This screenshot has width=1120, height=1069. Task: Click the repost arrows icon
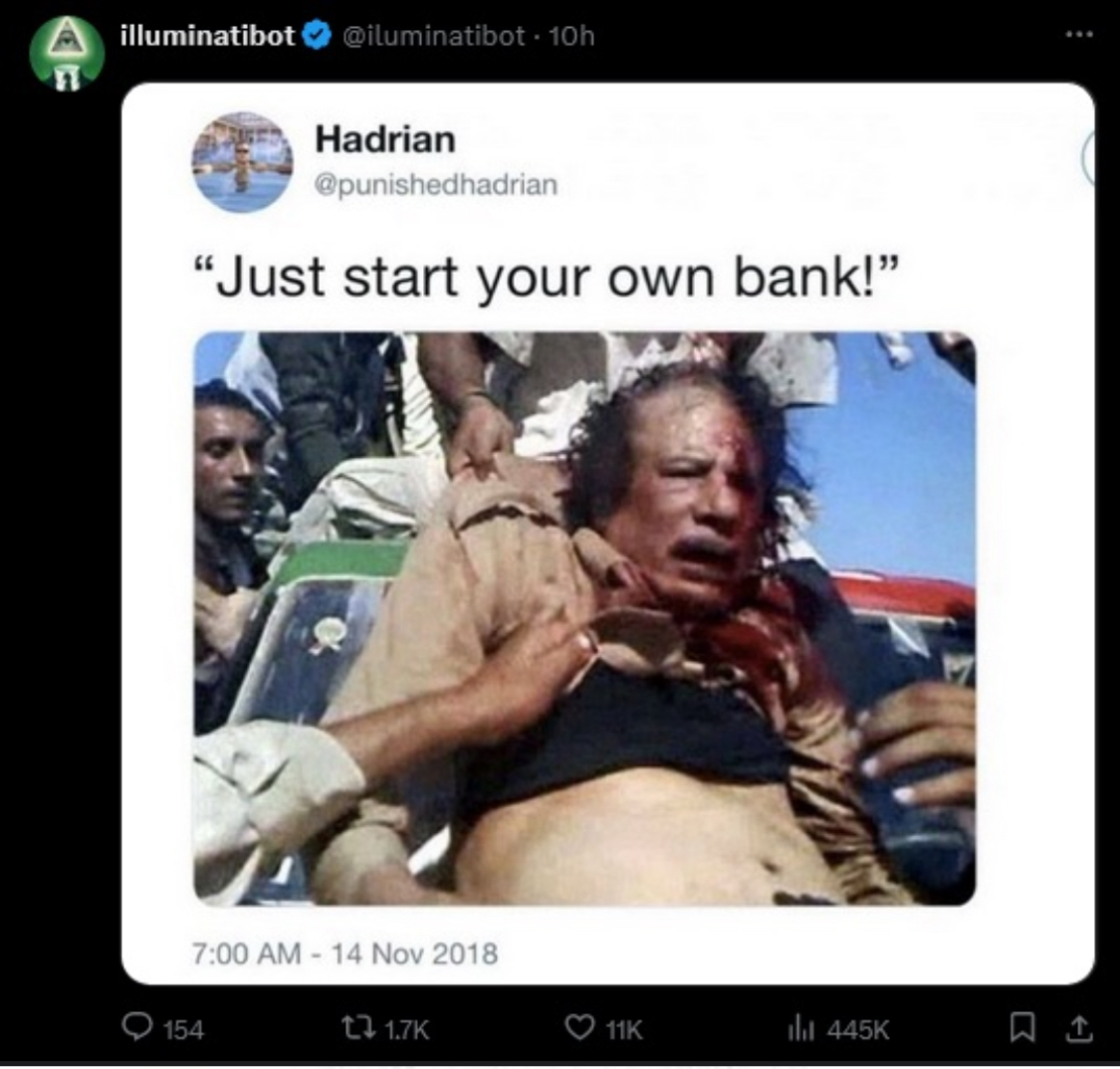coord(360,1028)
